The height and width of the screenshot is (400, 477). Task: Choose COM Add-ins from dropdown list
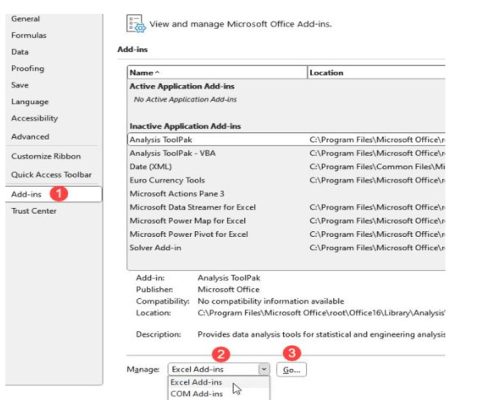point(218,394)
